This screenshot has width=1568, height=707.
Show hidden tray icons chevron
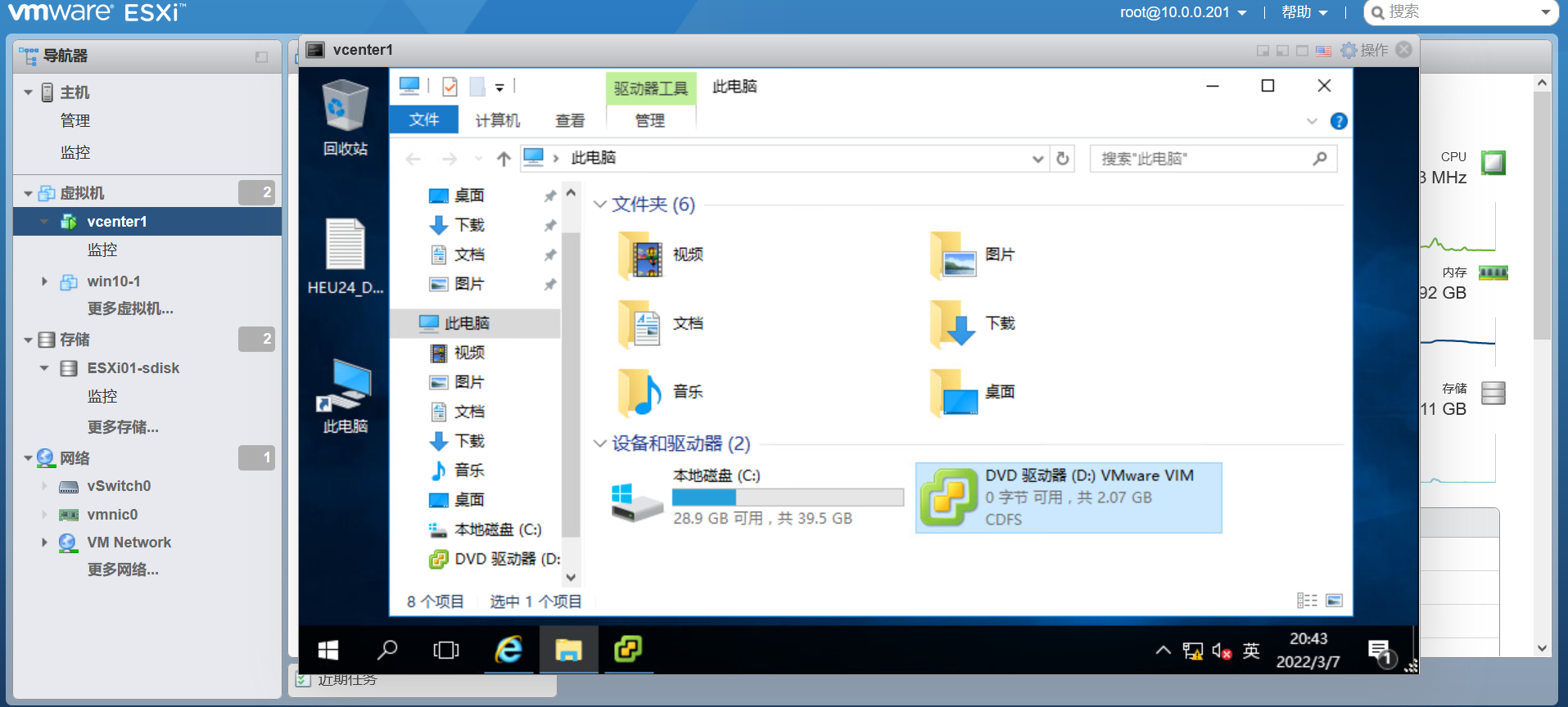click(x=1163, y=651)
